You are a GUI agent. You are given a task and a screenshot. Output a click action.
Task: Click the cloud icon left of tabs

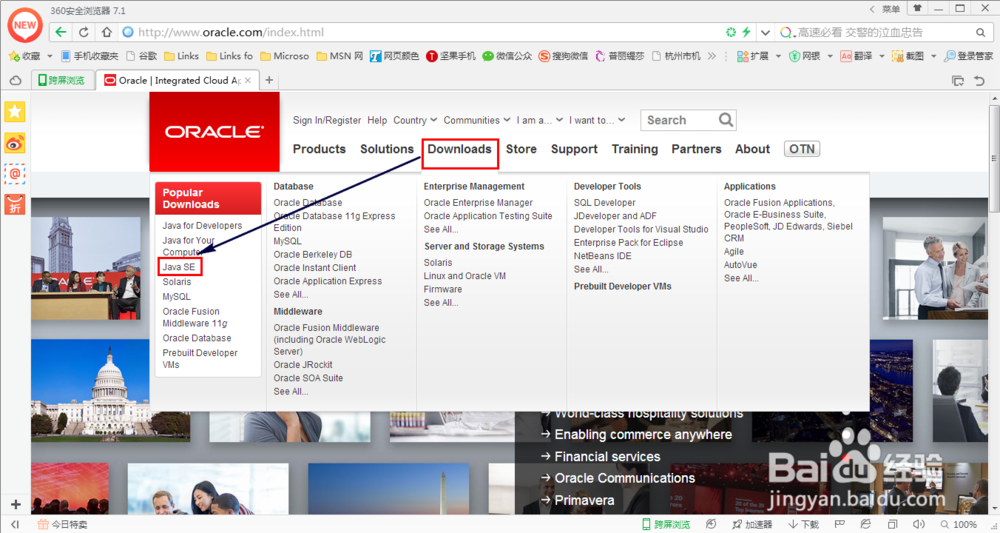[15, 80]
